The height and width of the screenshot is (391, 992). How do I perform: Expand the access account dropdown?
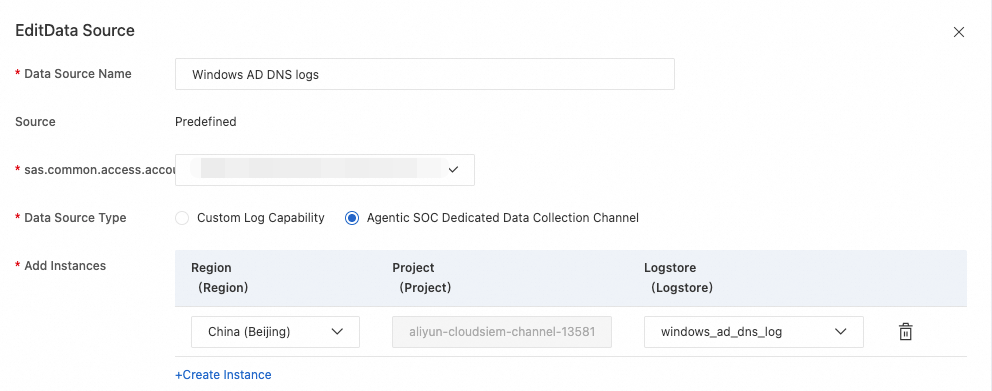325,170
